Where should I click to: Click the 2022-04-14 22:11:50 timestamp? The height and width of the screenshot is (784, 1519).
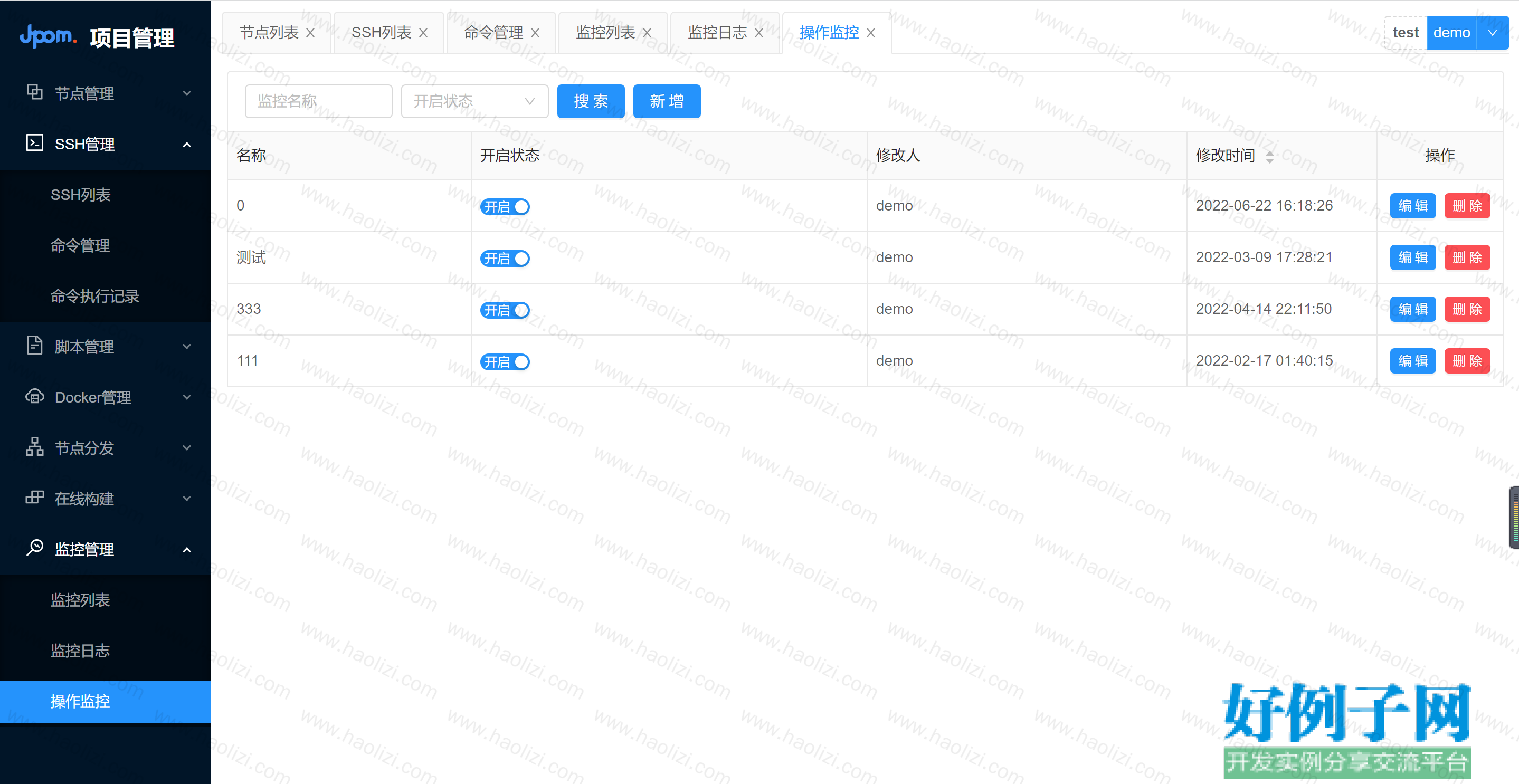(x=1264, y=310)
